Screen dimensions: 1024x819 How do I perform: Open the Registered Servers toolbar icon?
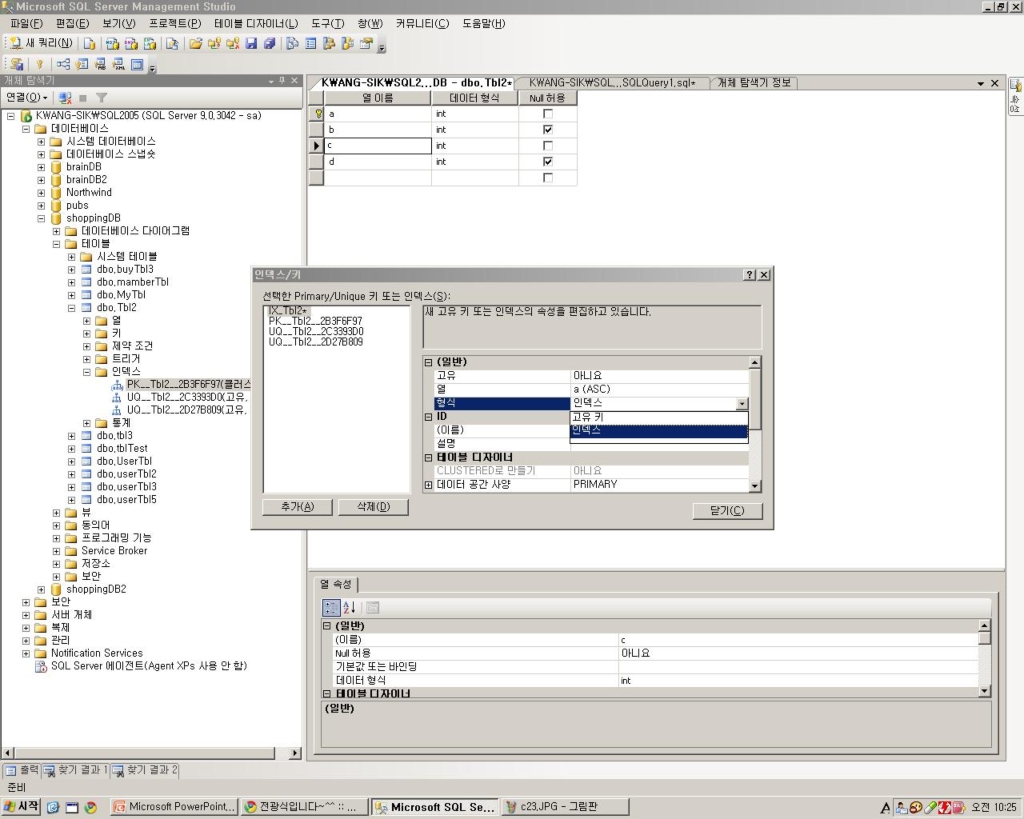click(293, 44)
